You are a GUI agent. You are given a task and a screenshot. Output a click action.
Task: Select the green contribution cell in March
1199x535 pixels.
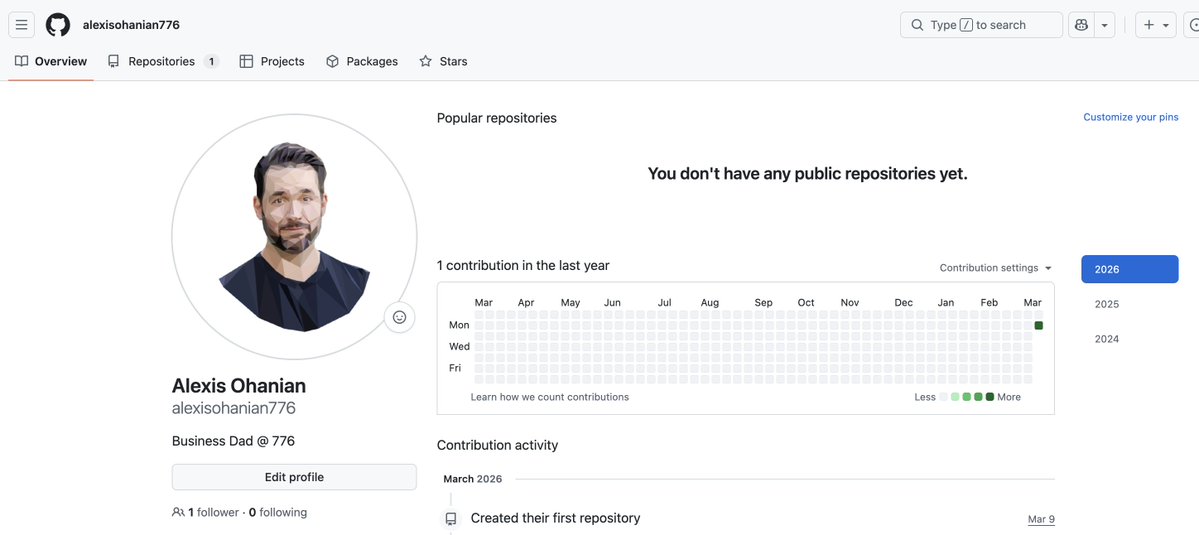(1039, 325)
